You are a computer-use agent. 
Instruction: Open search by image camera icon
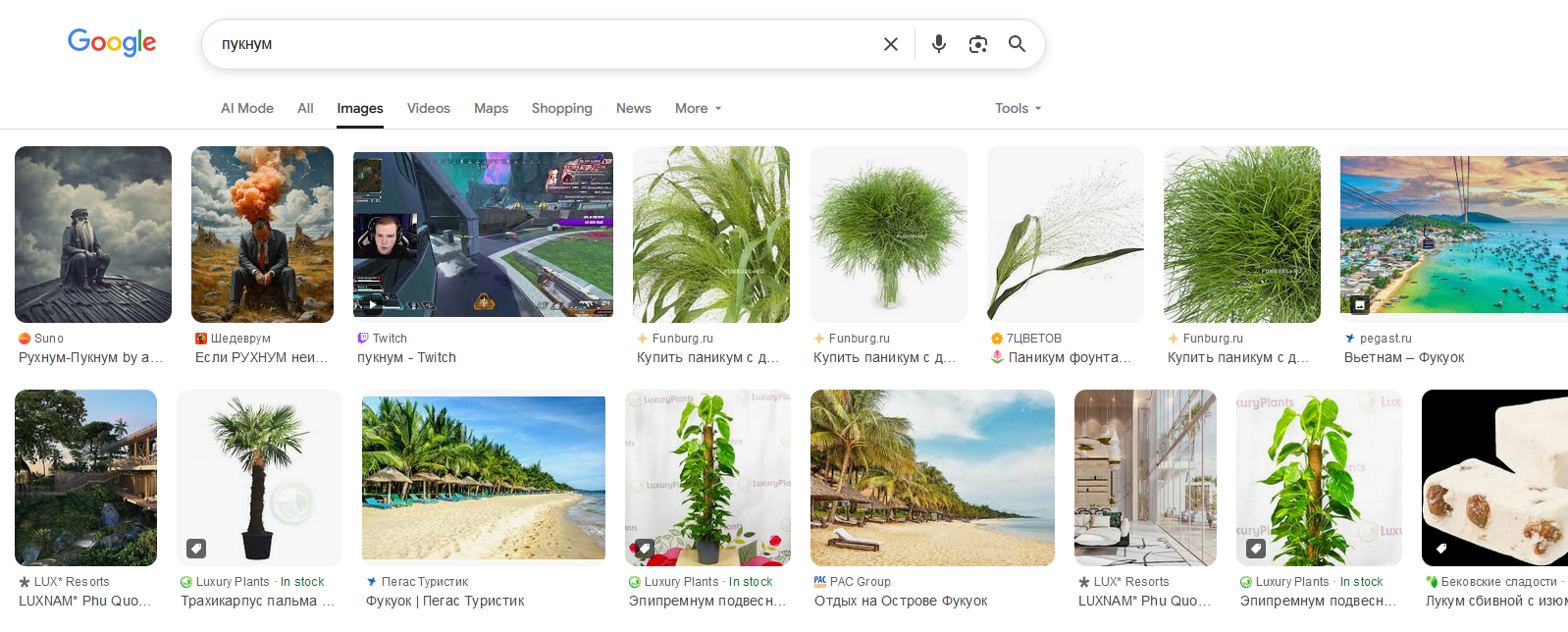click(x=978, y=44)
